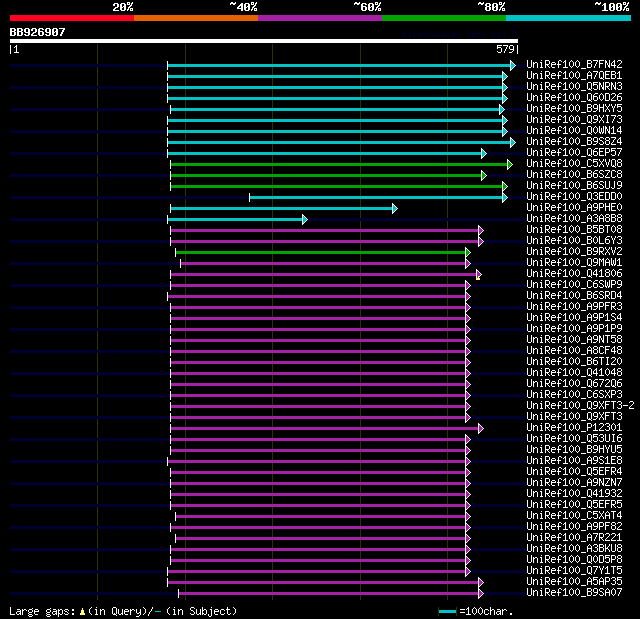640x619 pixels.
Task: Click the UniRef100_C5XAT4 label
Action: tap(574, 515)
